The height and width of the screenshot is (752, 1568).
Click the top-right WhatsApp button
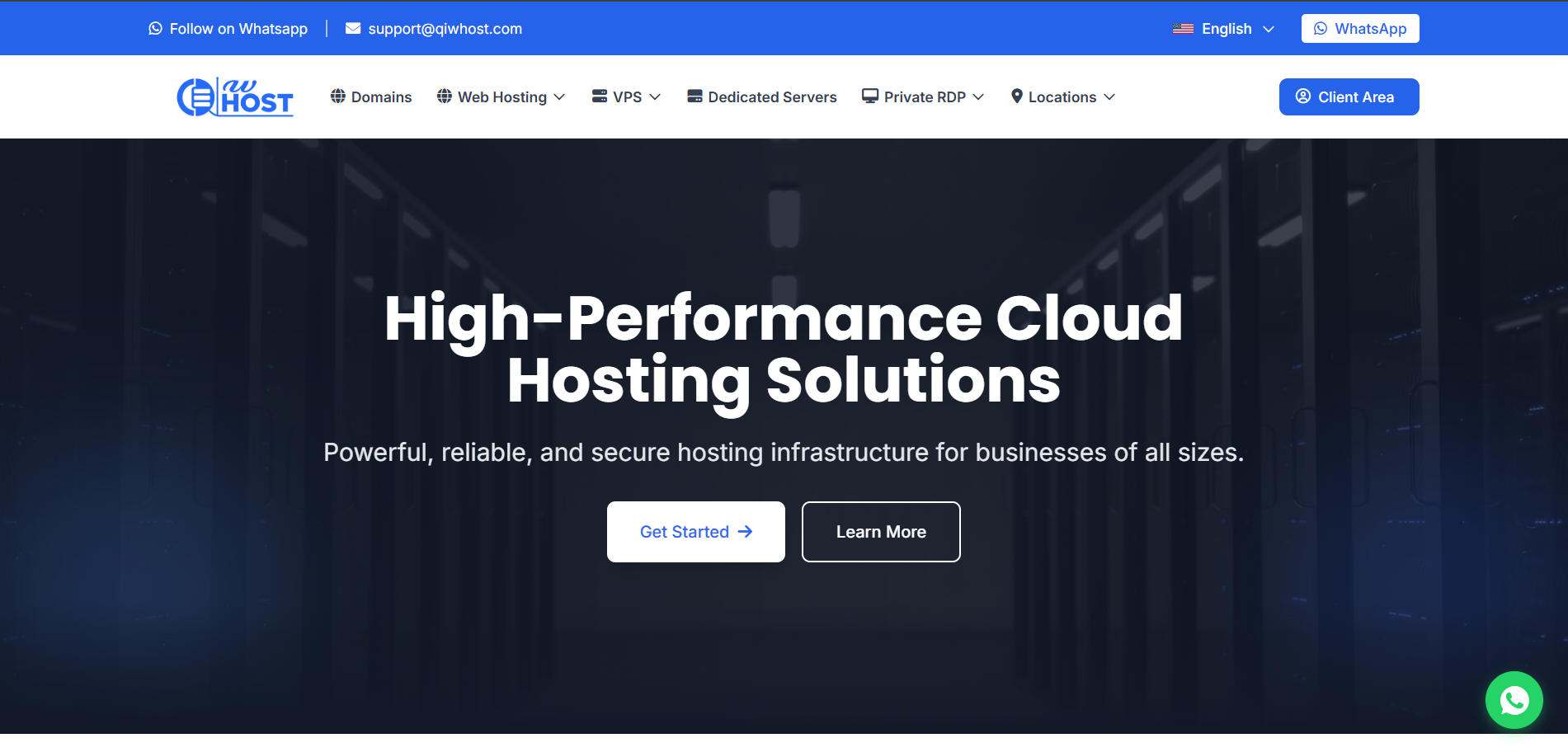(1360, 29)
